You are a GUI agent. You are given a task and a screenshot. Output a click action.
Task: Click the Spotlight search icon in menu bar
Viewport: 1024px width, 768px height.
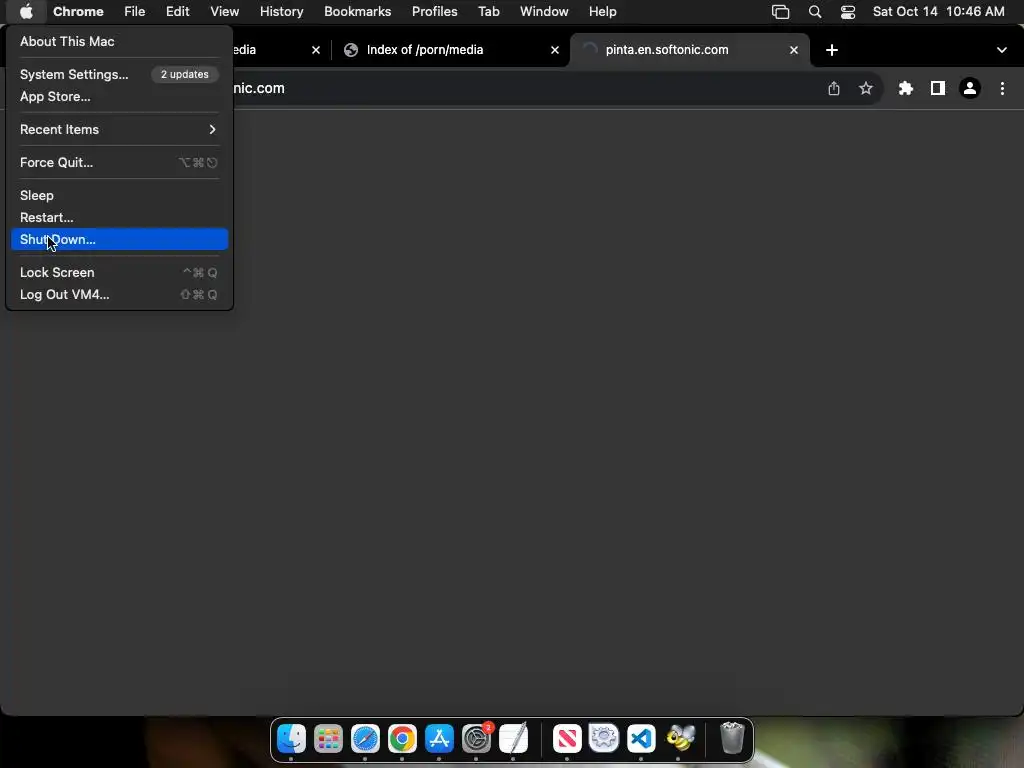tap(814, 12)
